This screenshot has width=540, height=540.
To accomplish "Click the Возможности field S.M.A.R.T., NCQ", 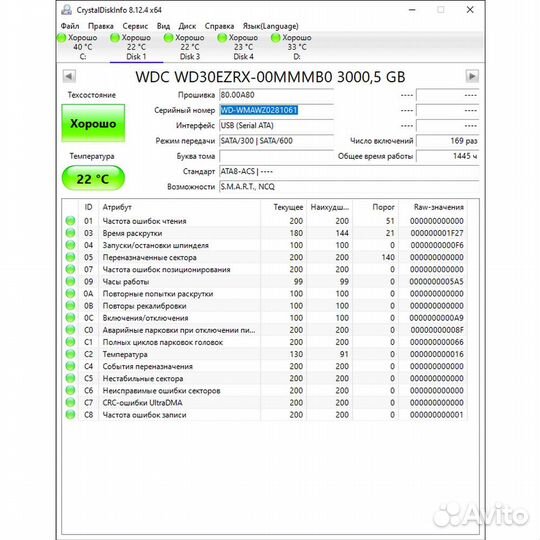I will 349,187.
